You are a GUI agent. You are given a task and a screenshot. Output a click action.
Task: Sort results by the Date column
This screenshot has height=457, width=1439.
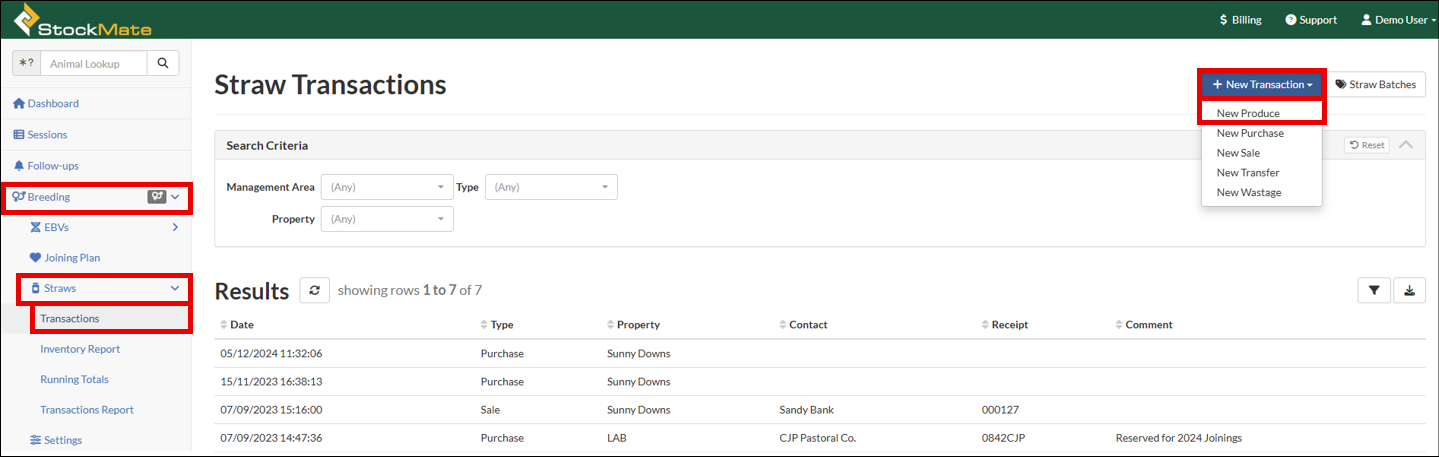[243, 324]
